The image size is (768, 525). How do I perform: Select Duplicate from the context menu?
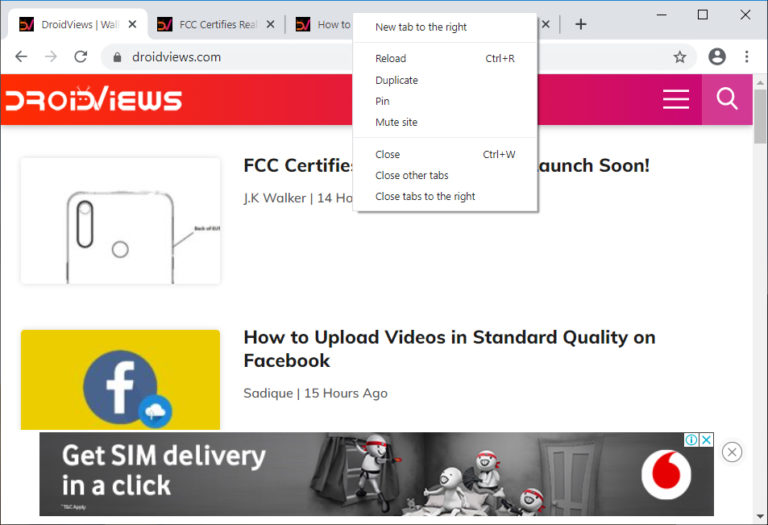445,80
